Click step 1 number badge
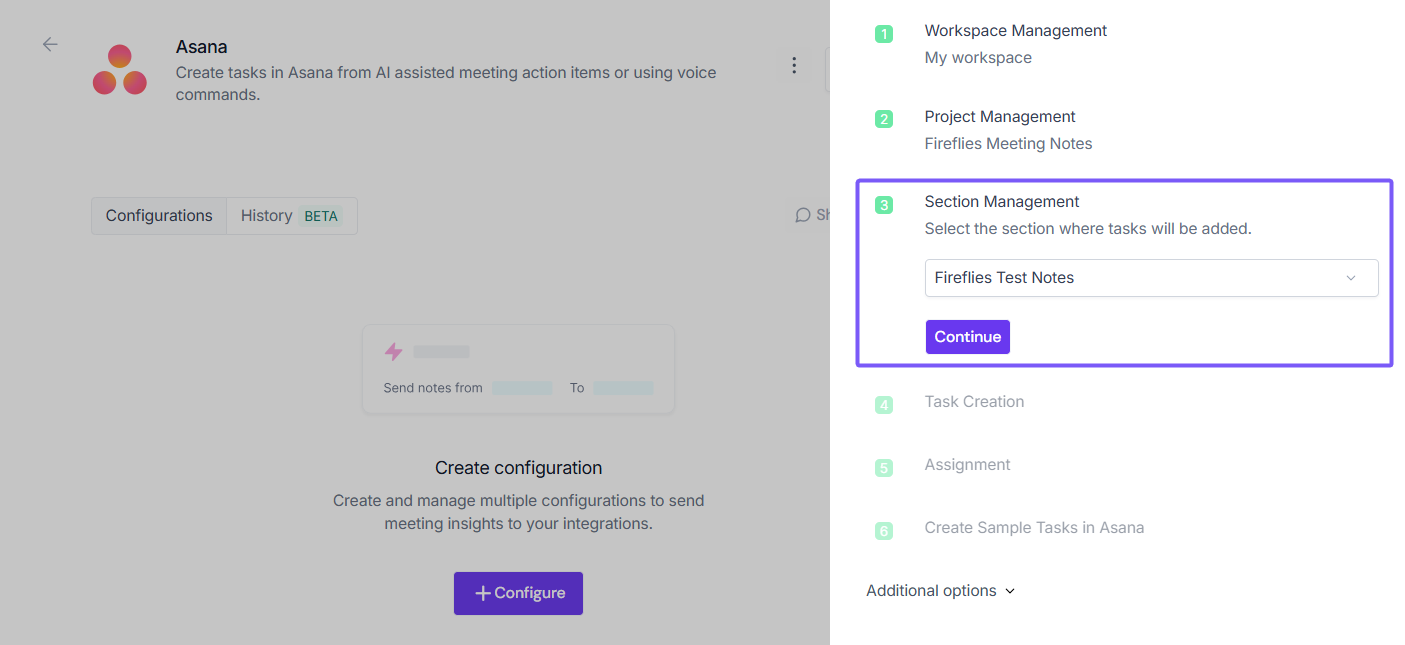Viewport: 1405px width, 645px height. 884,34
